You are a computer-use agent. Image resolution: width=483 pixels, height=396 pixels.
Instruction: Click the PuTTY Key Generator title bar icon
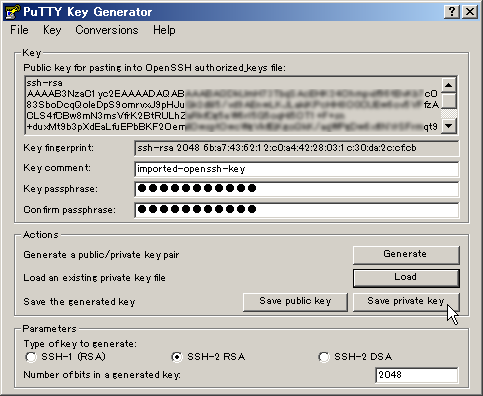pos(13,12)
